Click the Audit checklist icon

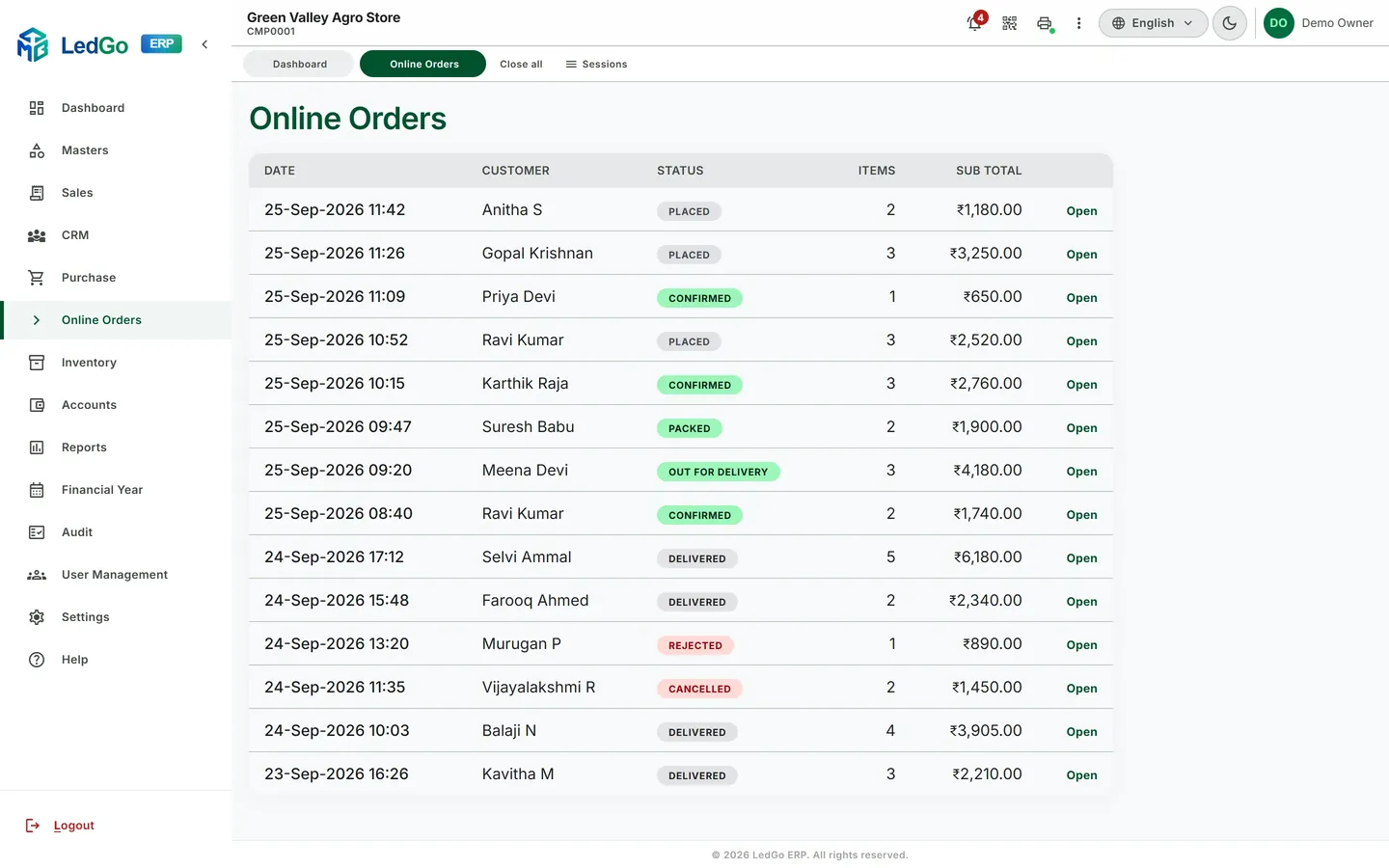coord(37,532)
